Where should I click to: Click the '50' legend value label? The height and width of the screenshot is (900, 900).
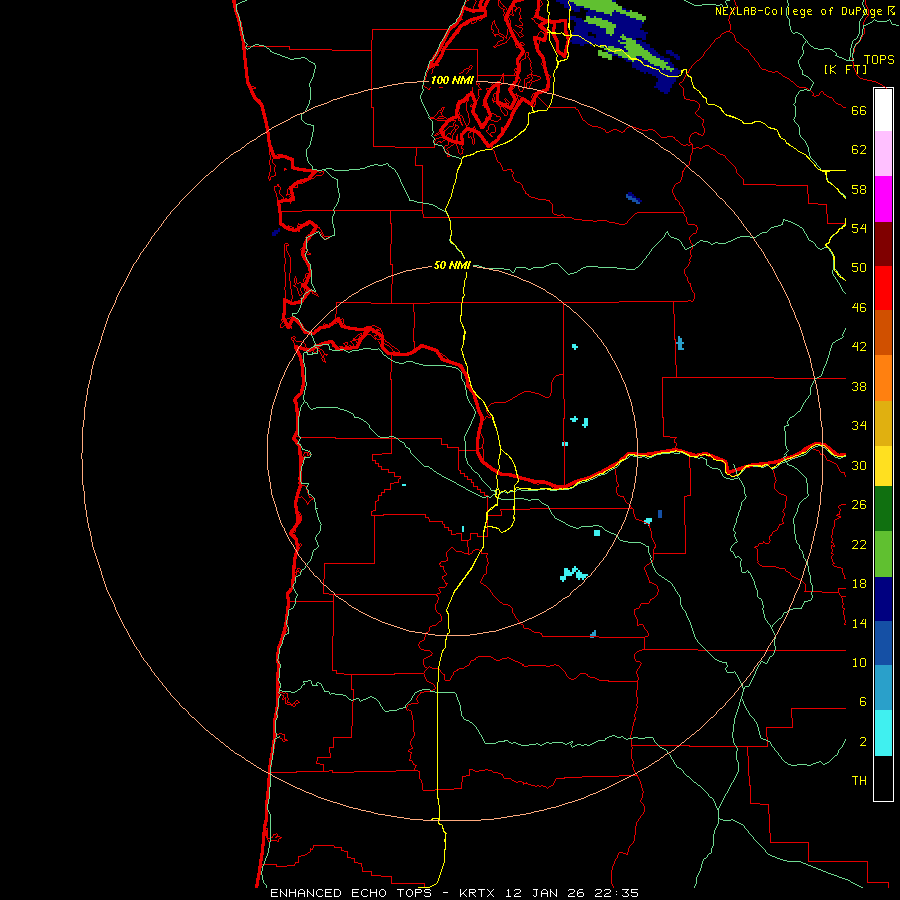[x=859, y=268]
